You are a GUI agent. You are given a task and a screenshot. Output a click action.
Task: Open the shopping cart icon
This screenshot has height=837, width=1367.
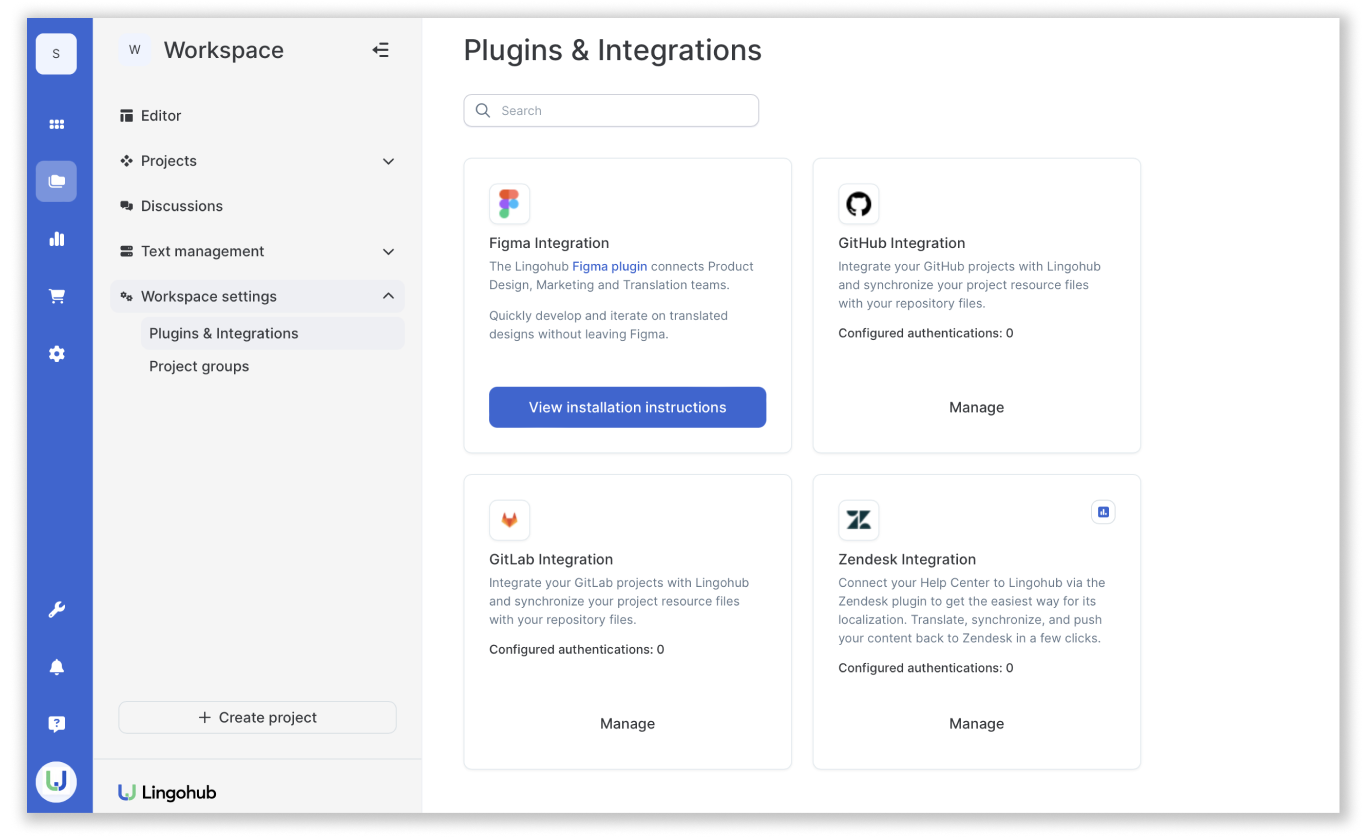tap(56, 296)
